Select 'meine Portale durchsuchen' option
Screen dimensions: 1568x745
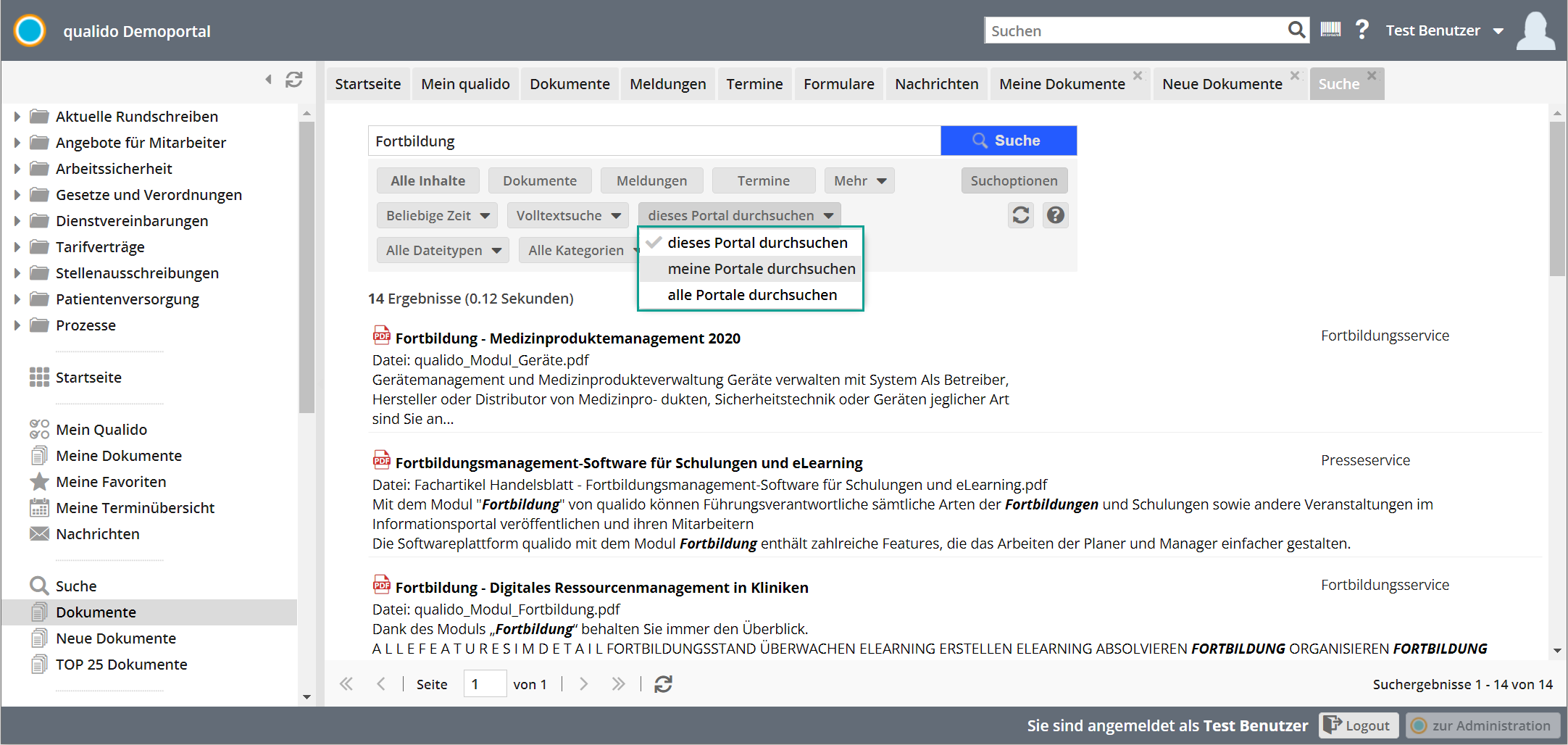[x=751, y=269]
